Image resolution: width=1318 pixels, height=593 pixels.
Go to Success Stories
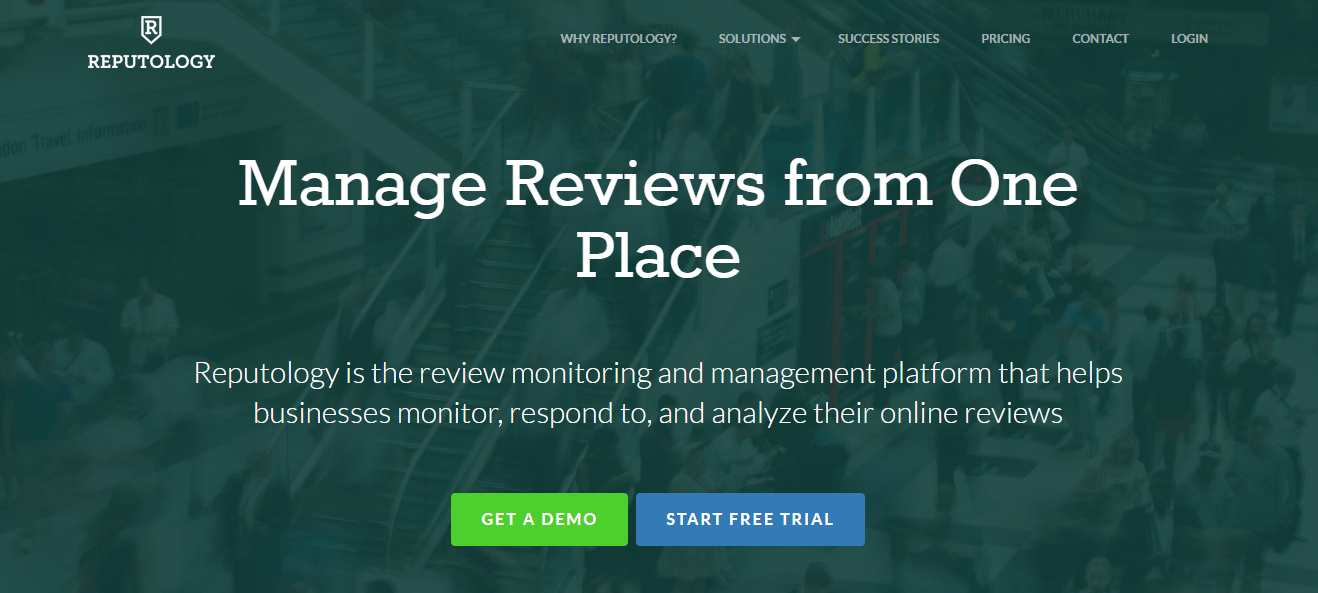[888, 39]
